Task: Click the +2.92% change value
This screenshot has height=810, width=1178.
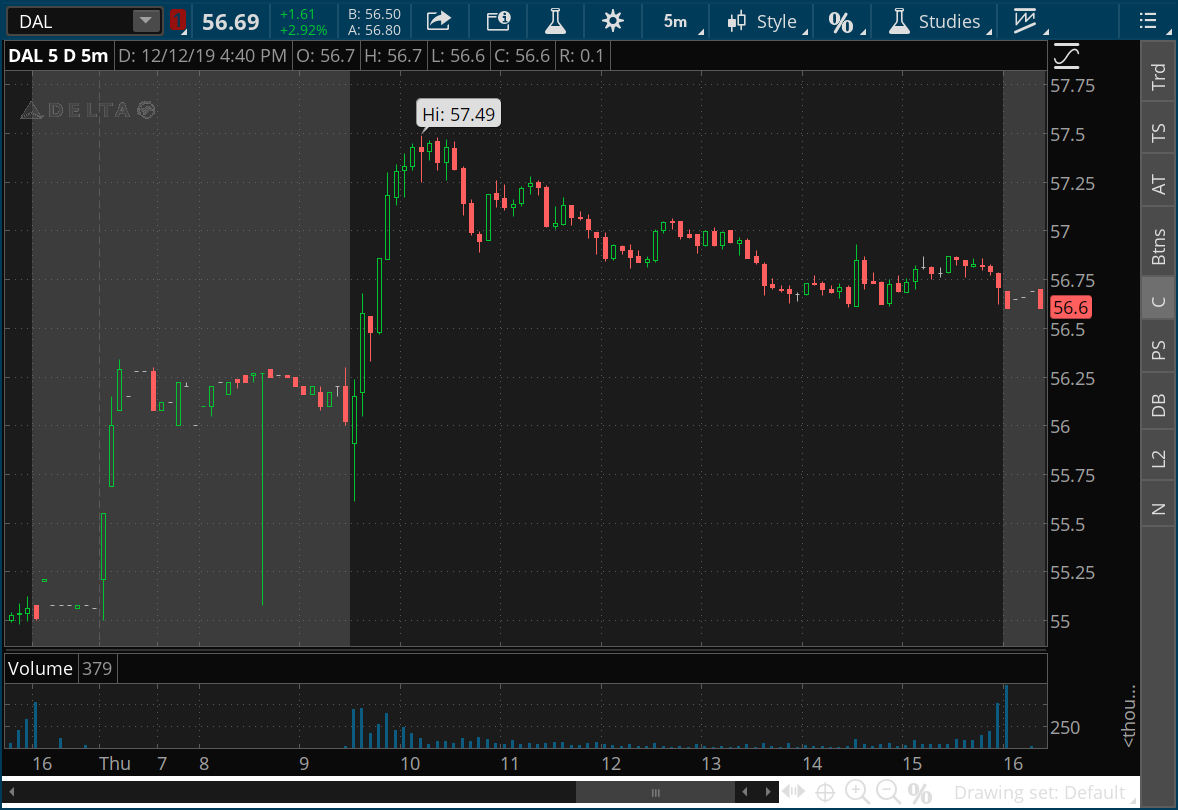Action: pyautogui.click(x=303, y=30)
